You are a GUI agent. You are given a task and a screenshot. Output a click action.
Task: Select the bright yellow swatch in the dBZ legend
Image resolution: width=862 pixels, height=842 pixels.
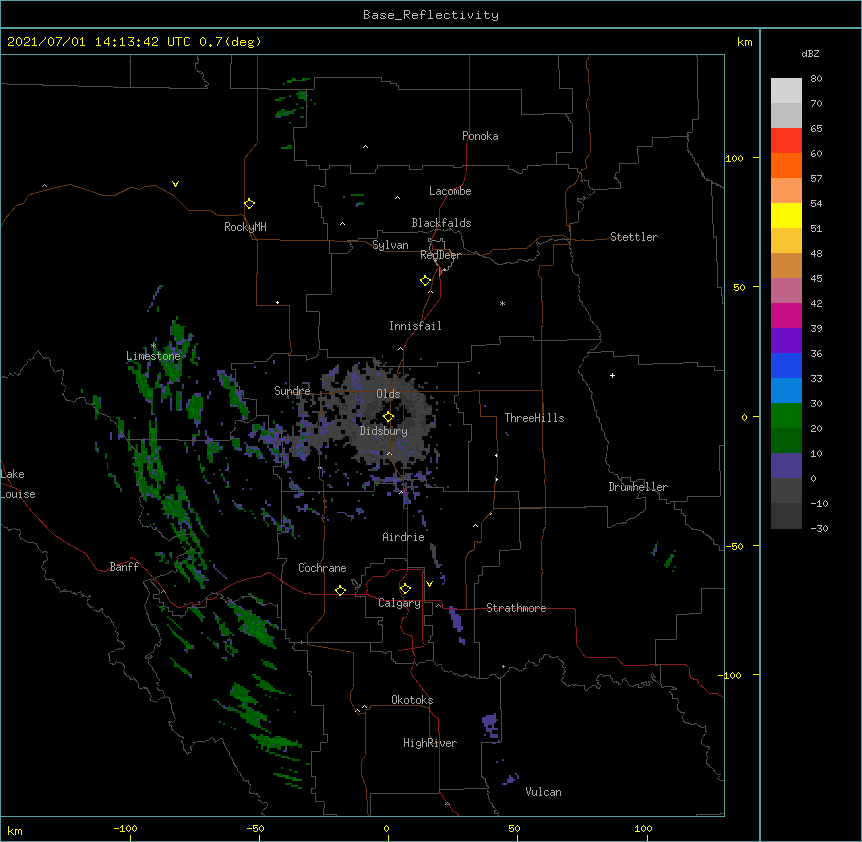[786, 216]
